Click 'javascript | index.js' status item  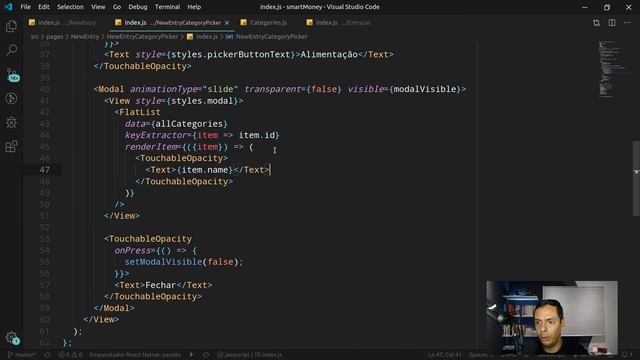[x=249, y=355]
